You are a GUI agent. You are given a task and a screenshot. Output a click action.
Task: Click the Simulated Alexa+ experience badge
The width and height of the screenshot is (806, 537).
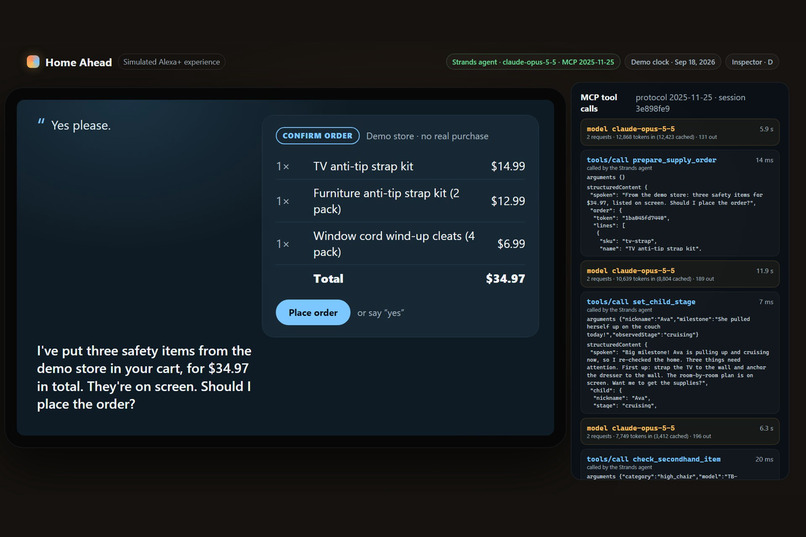171,62
